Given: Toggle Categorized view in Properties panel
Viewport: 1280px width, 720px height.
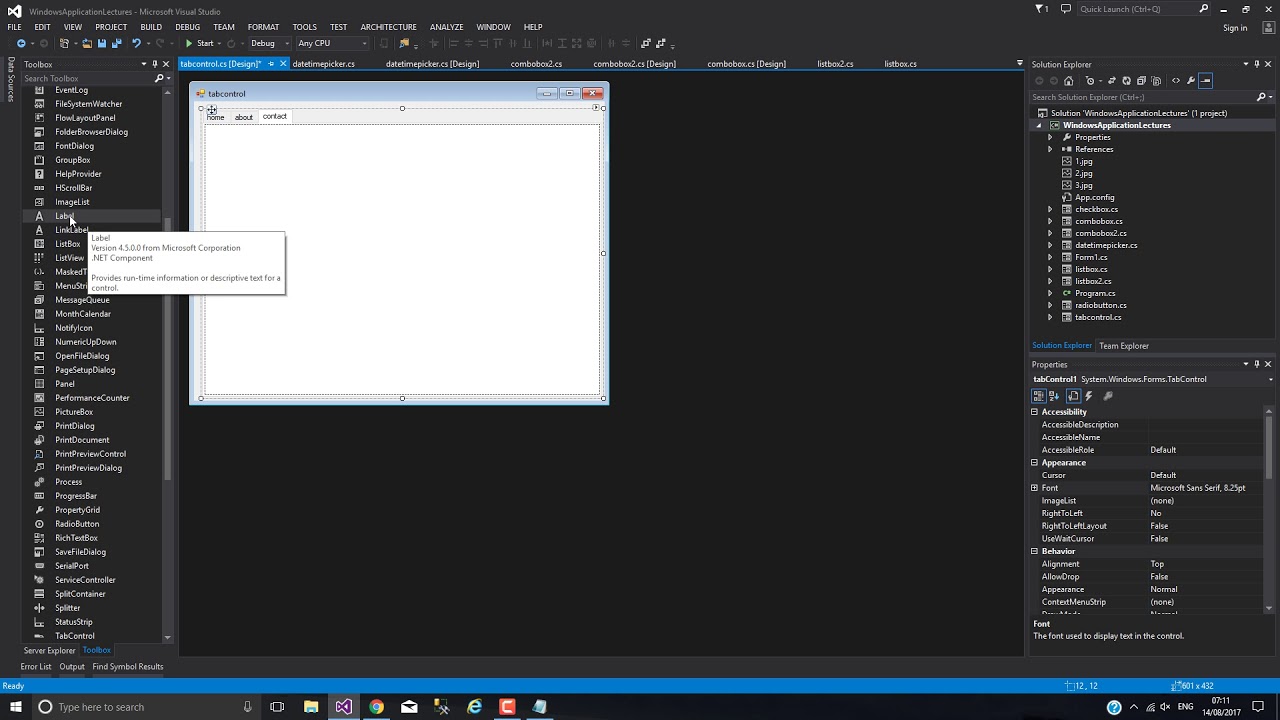Looking at the screenshot, I should 1039,396.
